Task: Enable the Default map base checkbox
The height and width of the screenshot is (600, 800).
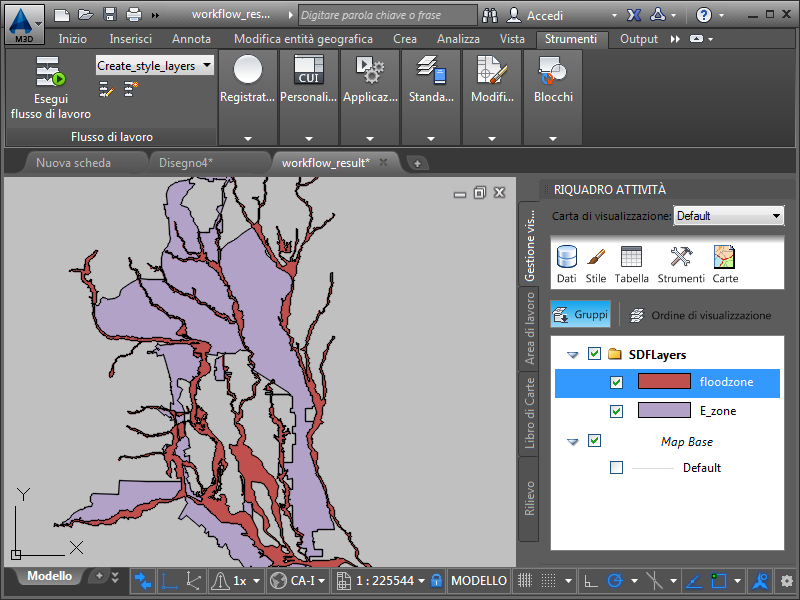Action: tap(616, 468)
